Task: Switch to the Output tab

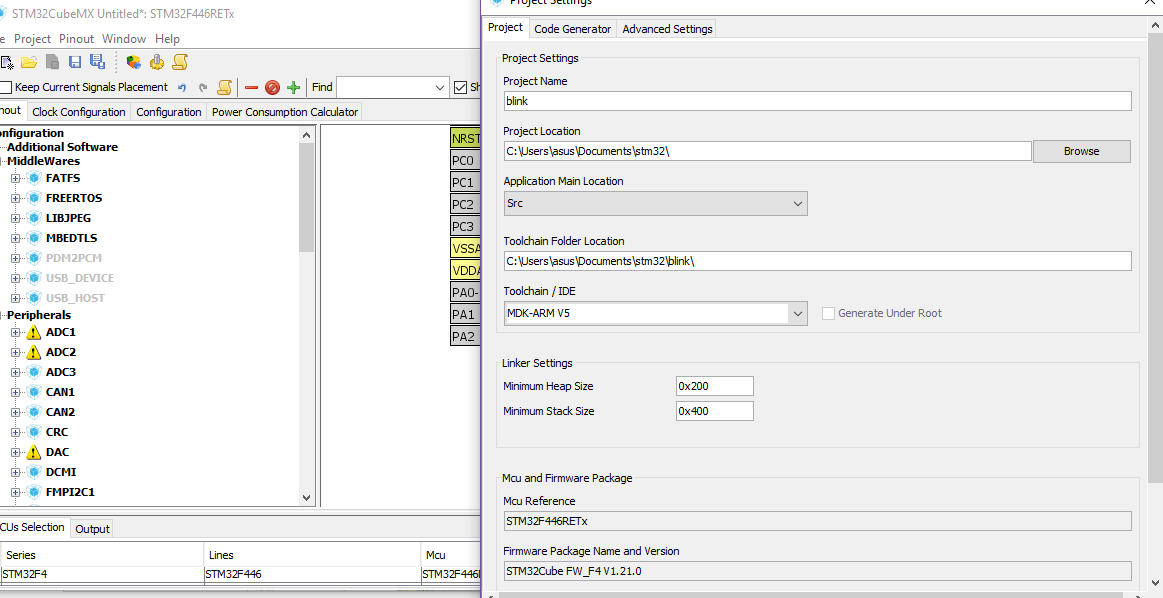Action: tap(93, 529)
